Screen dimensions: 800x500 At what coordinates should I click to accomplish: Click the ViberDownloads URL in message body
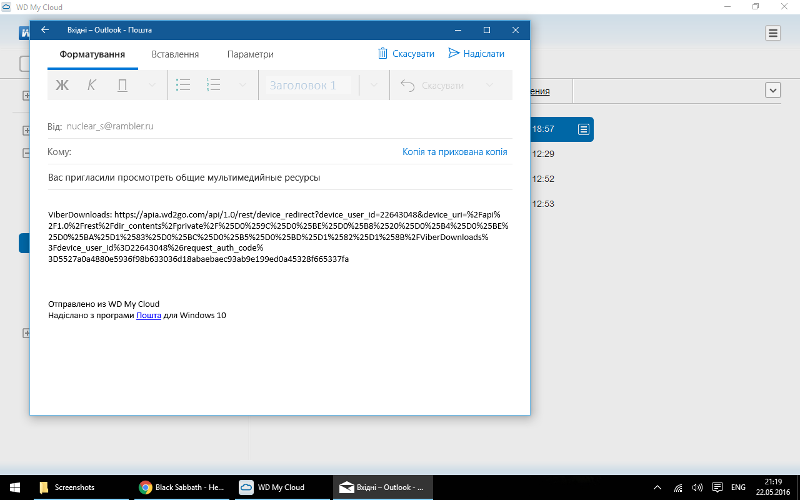click(278, 237)
